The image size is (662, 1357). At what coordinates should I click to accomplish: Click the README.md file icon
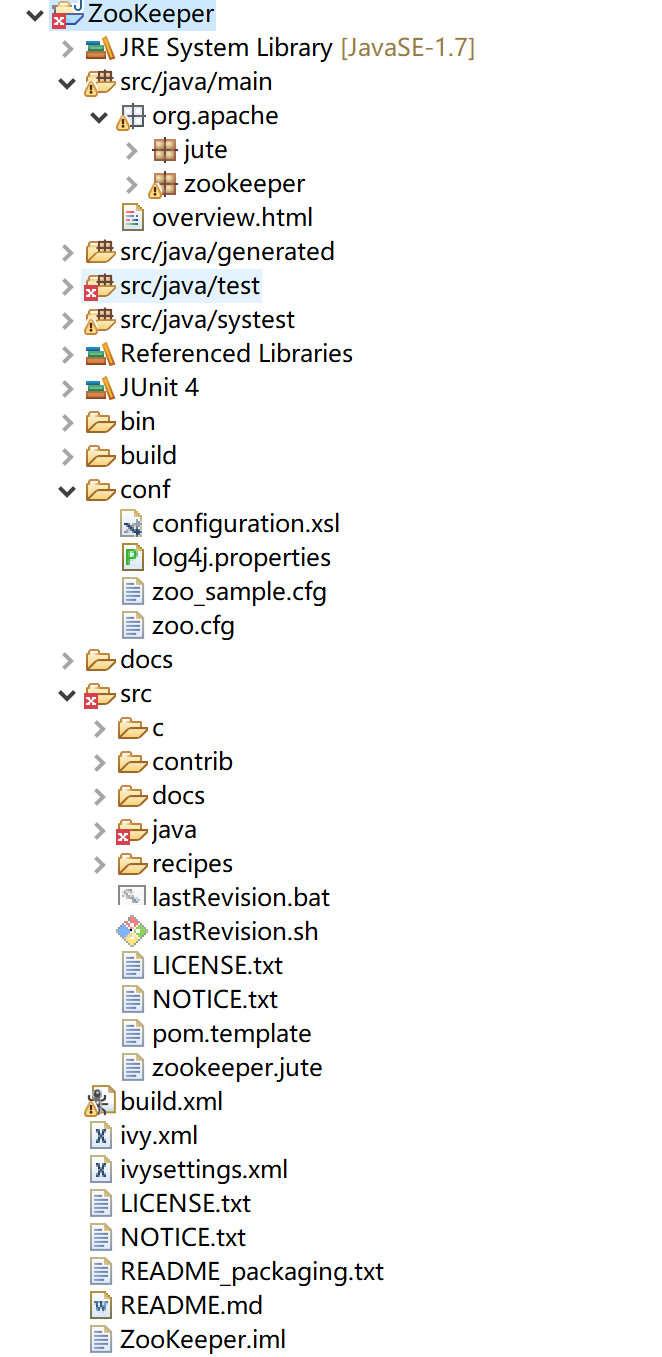pos(101,1306)
